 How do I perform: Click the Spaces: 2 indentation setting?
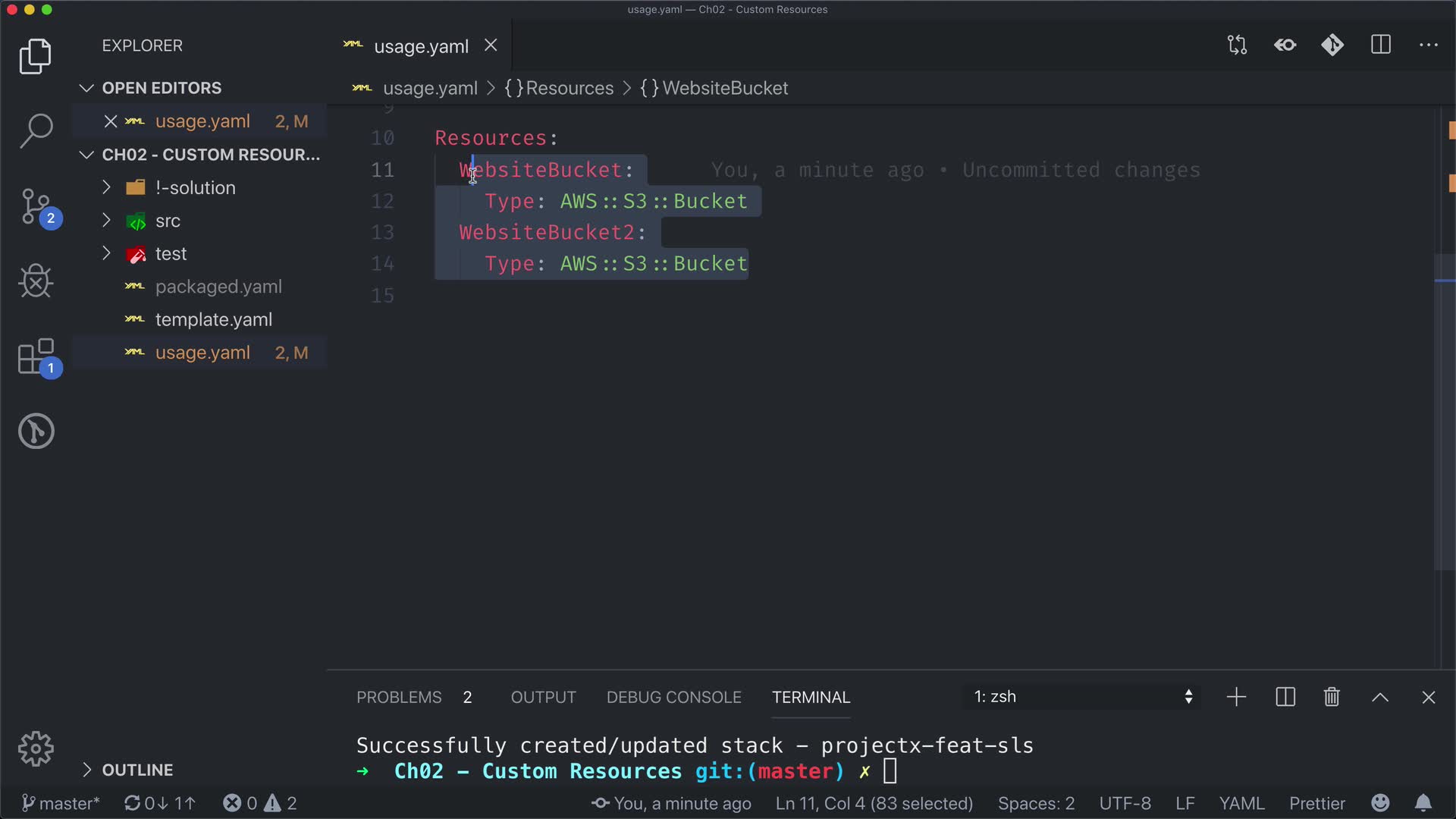coord(1036,803)
